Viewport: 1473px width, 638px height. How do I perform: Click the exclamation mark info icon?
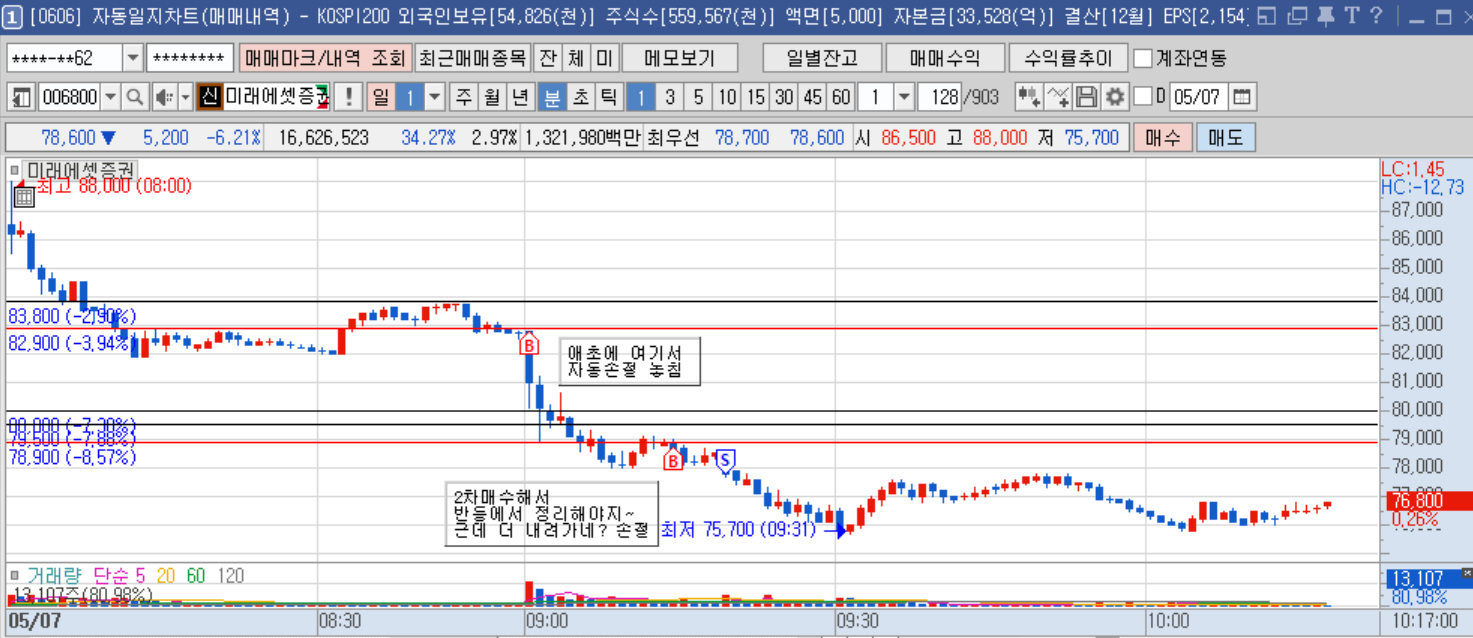[348, 97]
